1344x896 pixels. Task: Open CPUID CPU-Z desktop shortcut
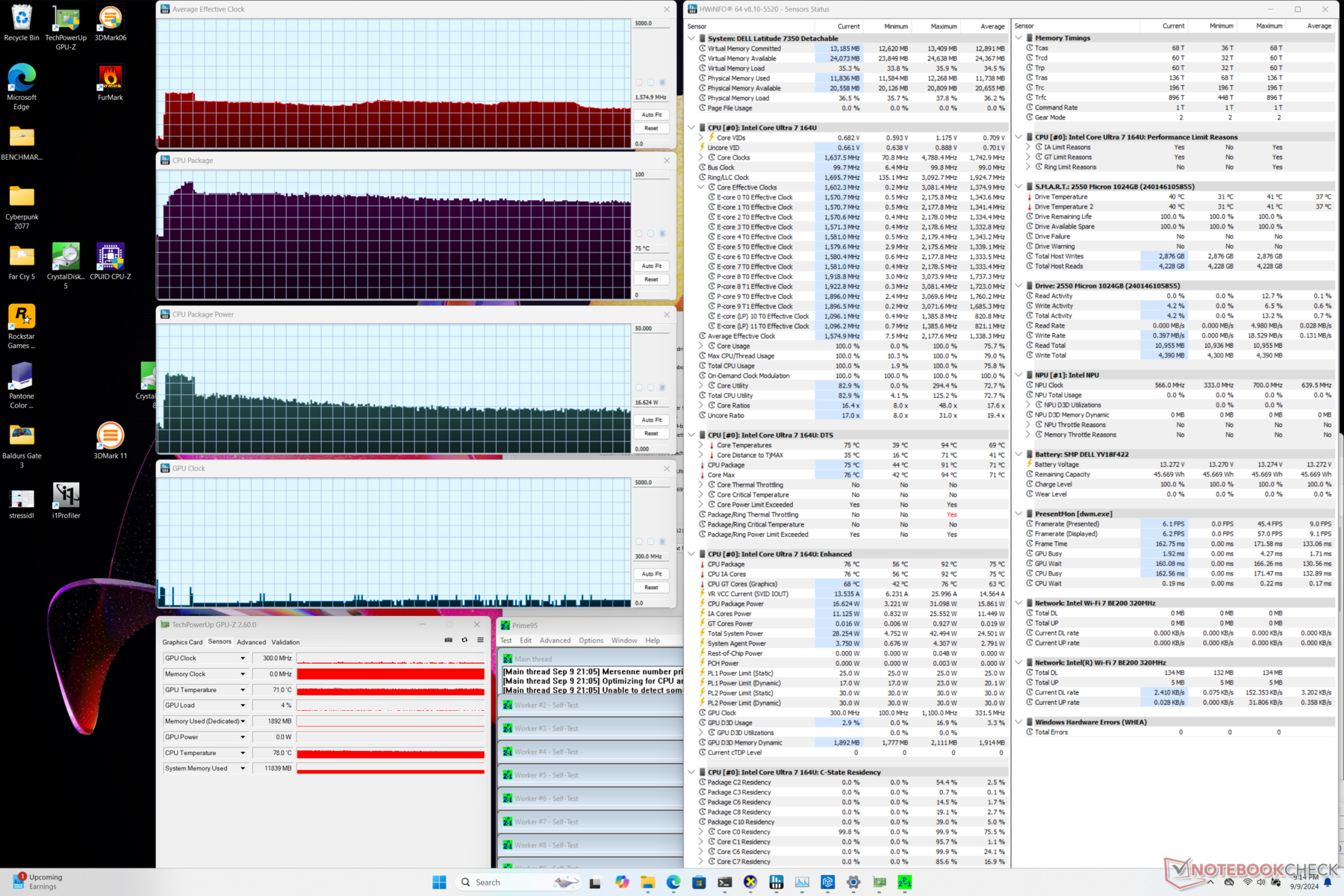(110, 262)
